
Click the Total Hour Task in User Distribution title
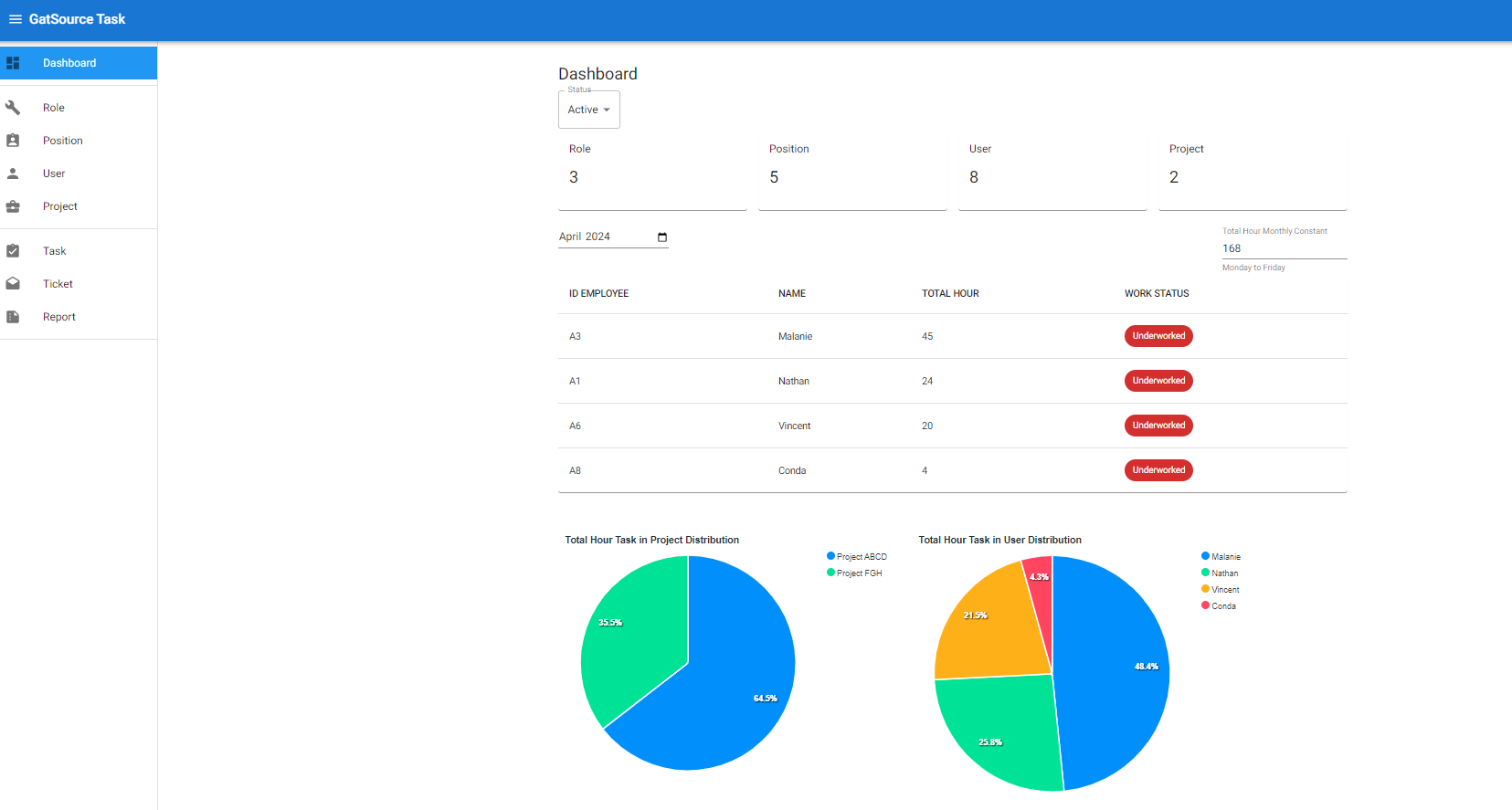click(1000, 541)
